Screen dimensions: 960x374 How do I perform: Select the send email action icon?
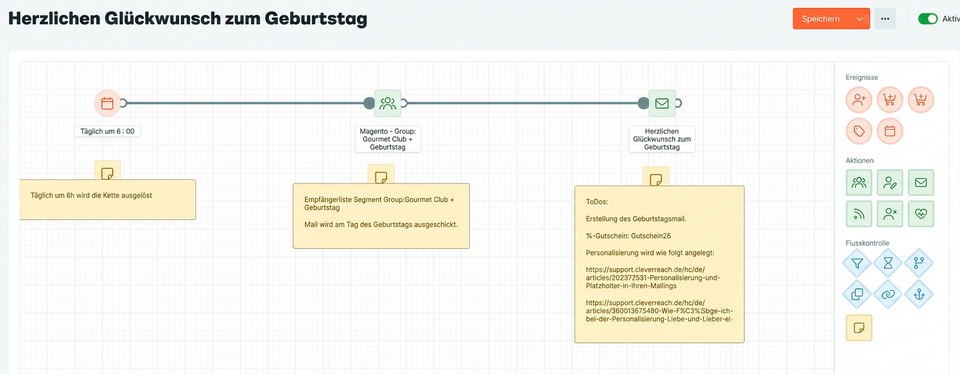[921, 182]
